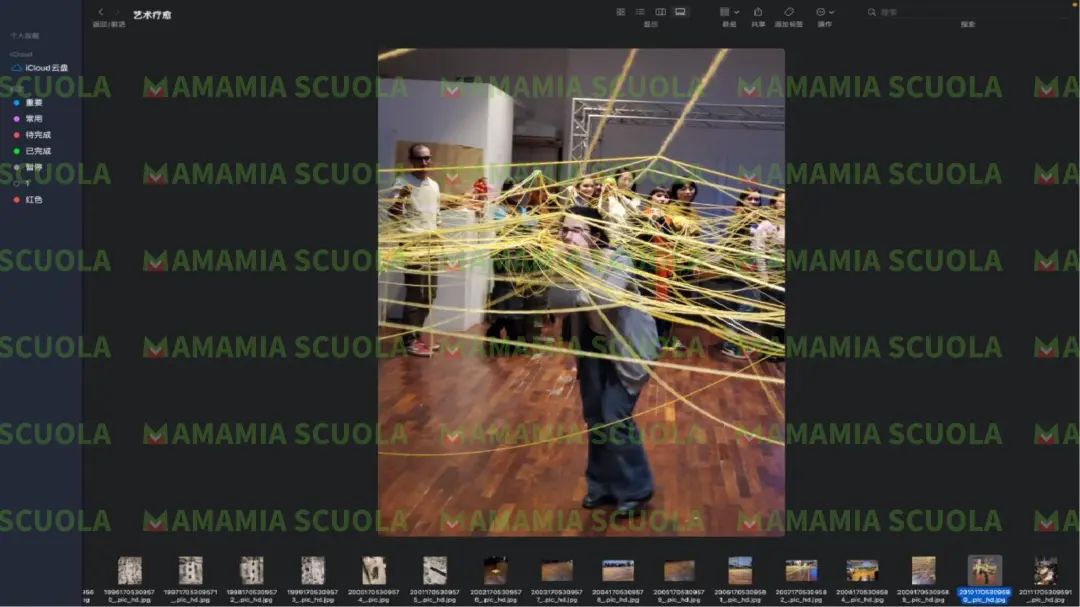Select the gallery view button
1080x607 pixels.
[x=681, y=12]
